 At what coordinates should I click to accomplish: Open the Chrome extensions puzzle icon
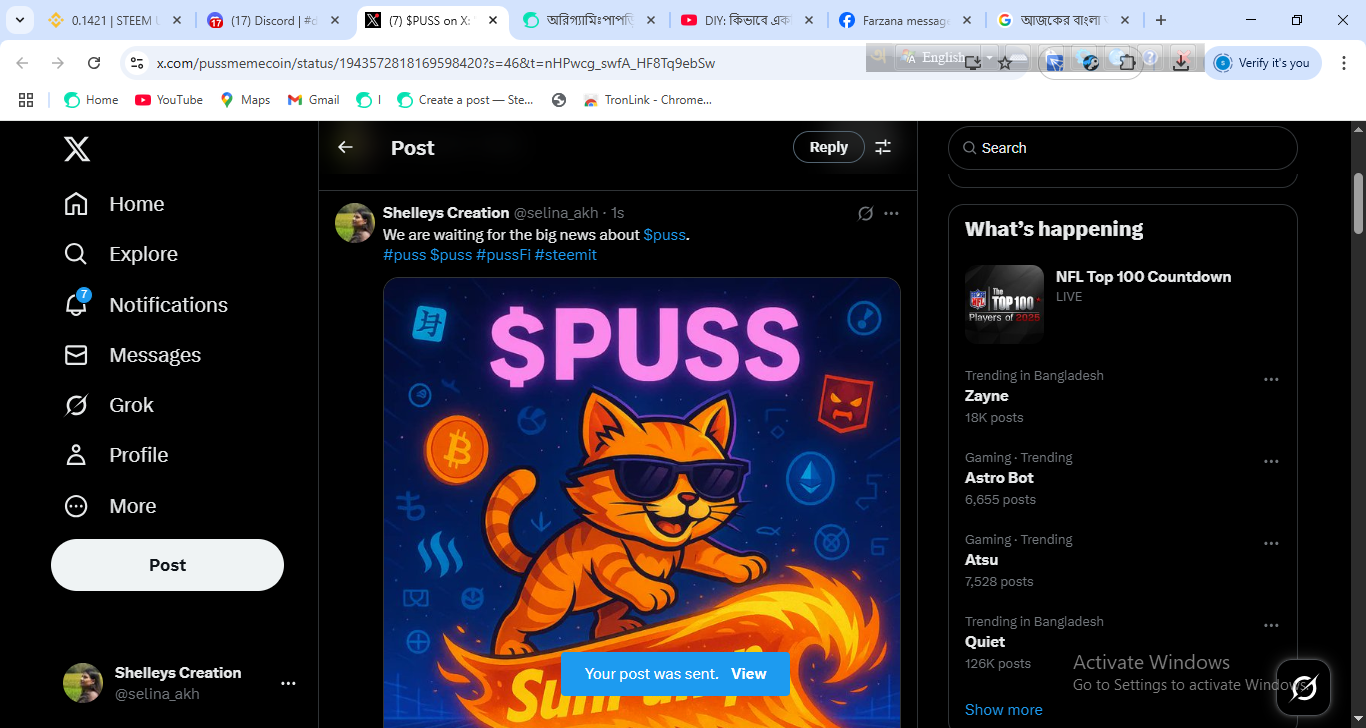coord(1127,62)
